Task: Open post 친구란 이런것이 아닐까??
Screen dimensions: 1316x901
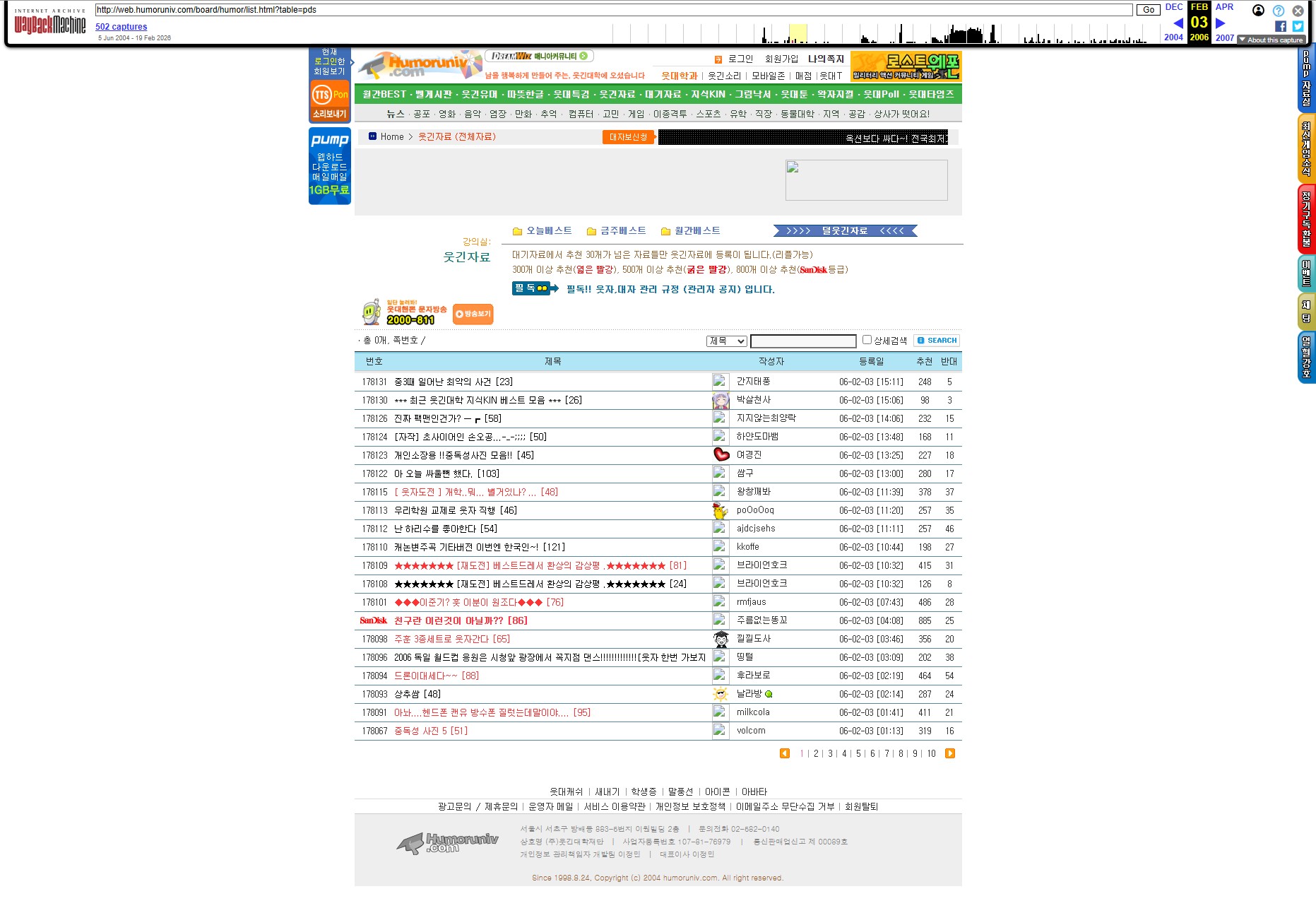Action: 461,620
